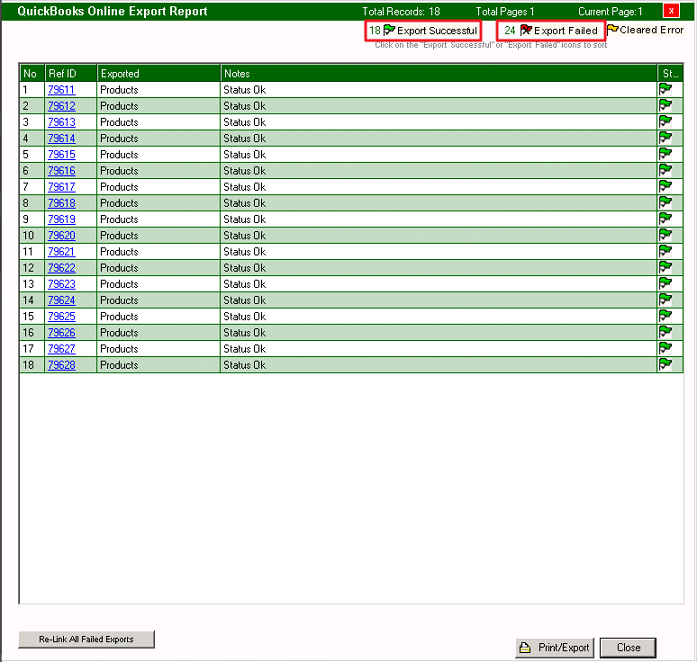
Task: Click the Exported column header
Action: click(159, 73)
